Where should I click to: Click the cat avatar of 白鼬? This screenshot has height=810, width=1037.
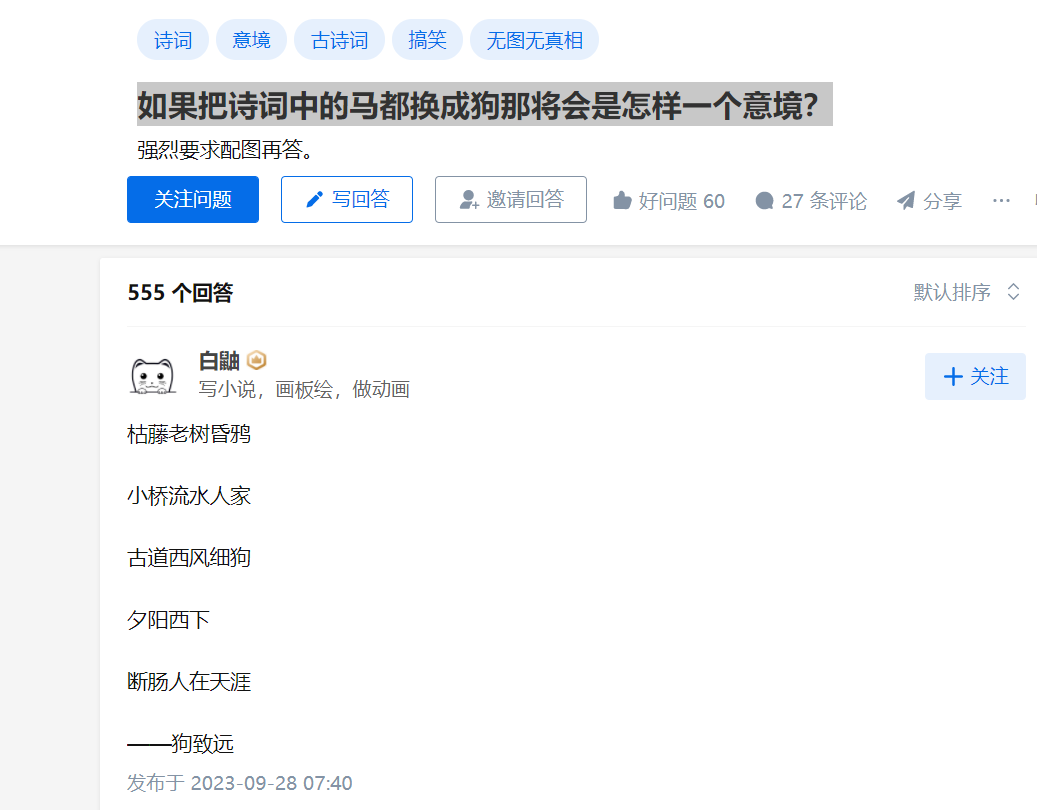pyautogui.click(x=153, y=376)
